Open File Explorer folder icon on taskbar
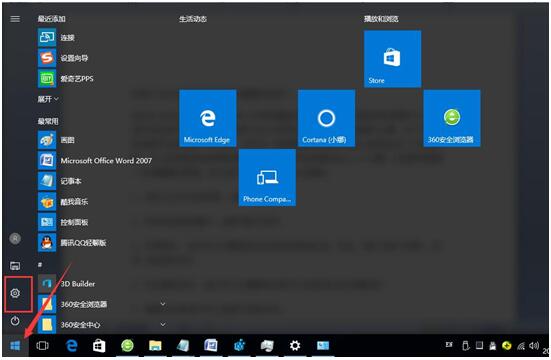The width and height of the screenshot is (551, 360). [155, 346]
